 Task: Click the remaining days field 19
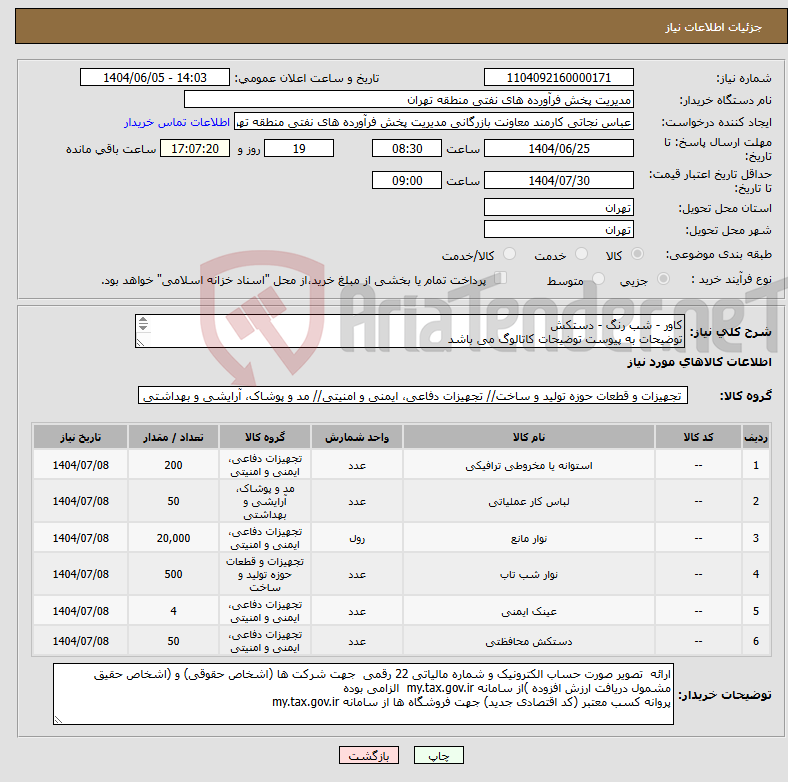pyautogui.click(x=299, y=149)
